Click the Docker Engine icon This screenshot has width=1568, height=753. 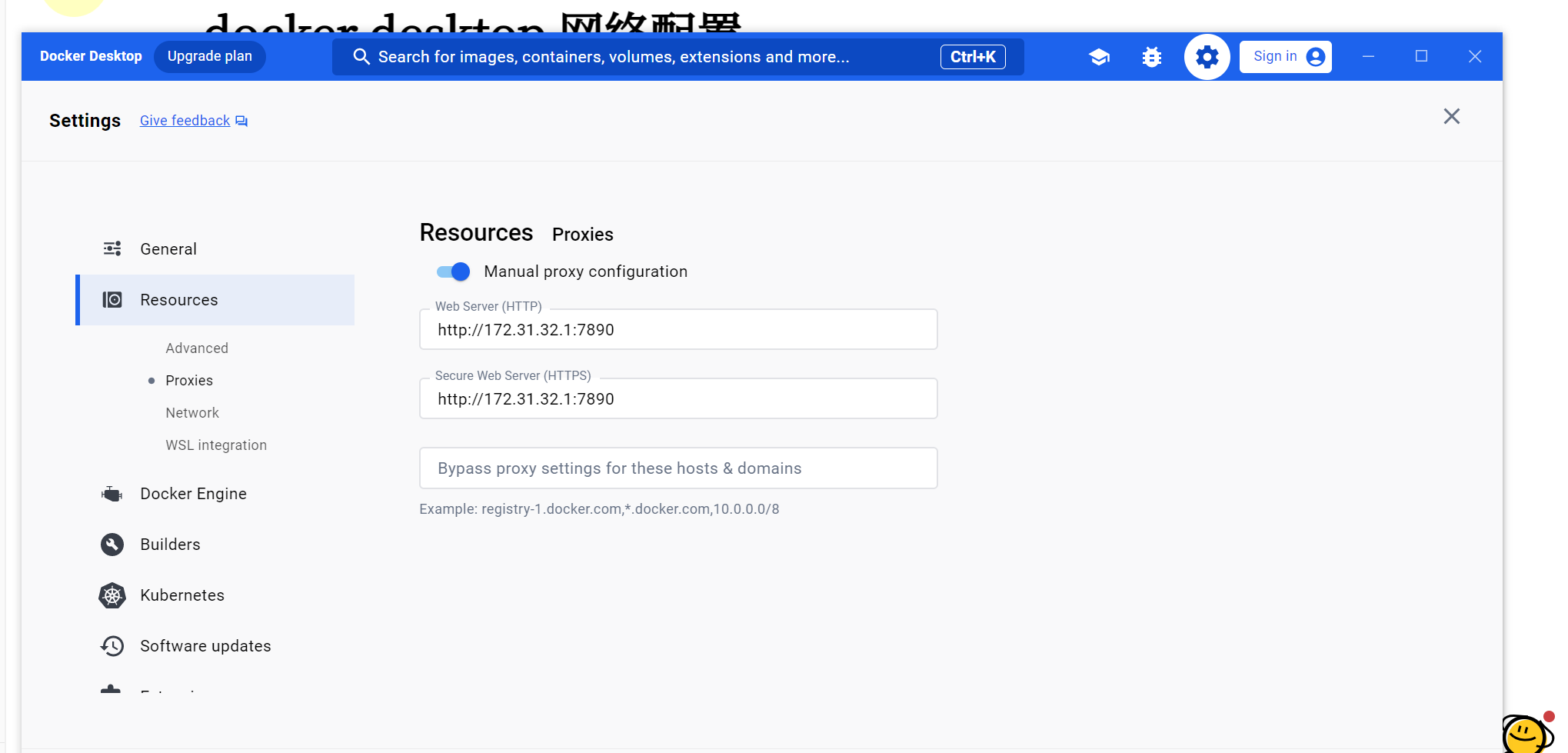pyautogui.click(x=112, y=494)
